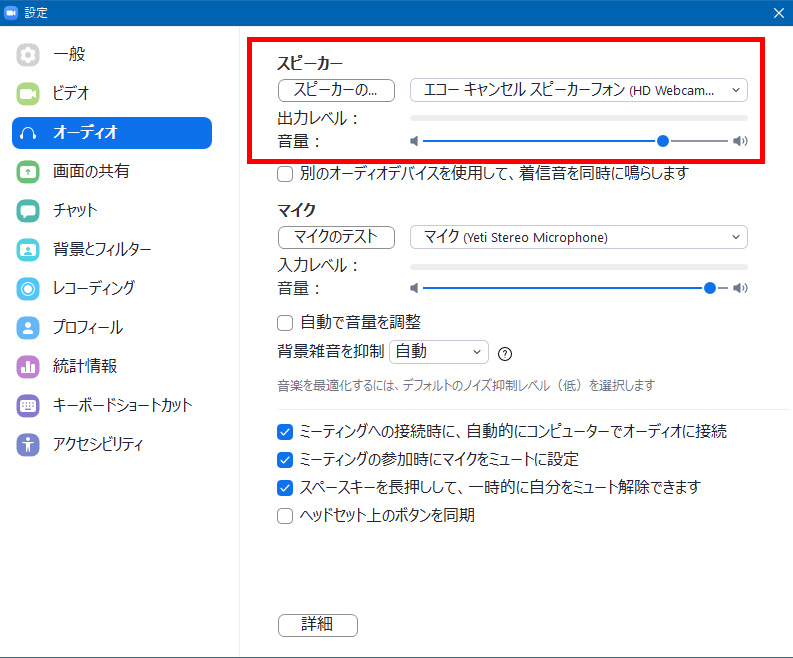Open Background and Filters (背景とフィルター) icon
The image size is (793, 658).
(28, 250)
